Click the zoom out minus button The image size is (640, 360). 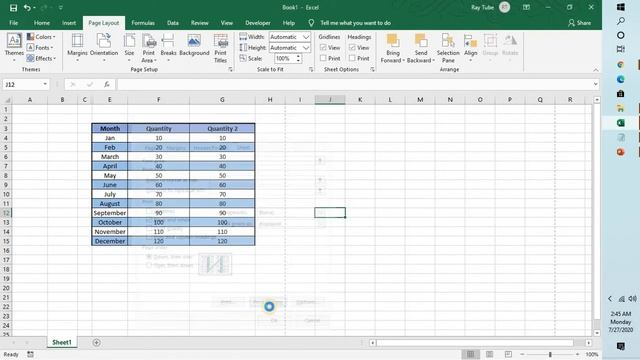(x=522, y=354)
